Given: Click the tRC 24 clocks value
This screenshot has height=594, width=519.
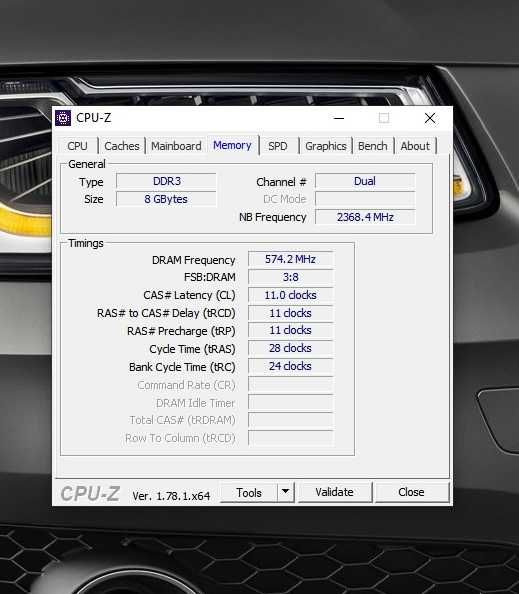Looking at the screenshot, I should tap(291, 366).
